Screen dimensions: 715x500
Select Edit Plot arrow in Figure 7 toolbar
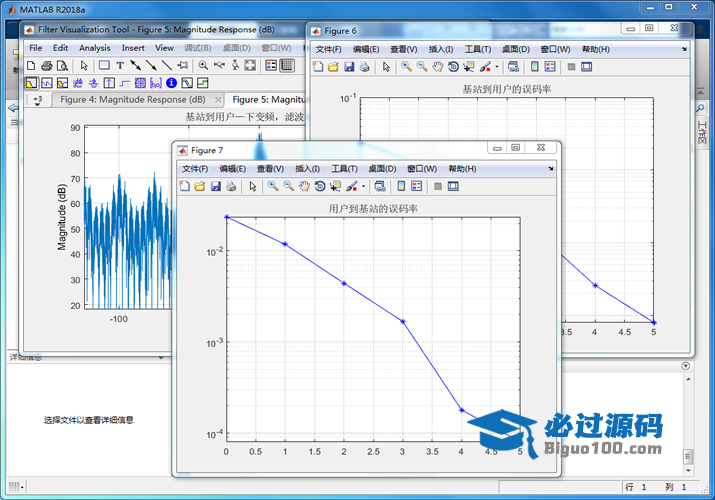tap(253, 186)
